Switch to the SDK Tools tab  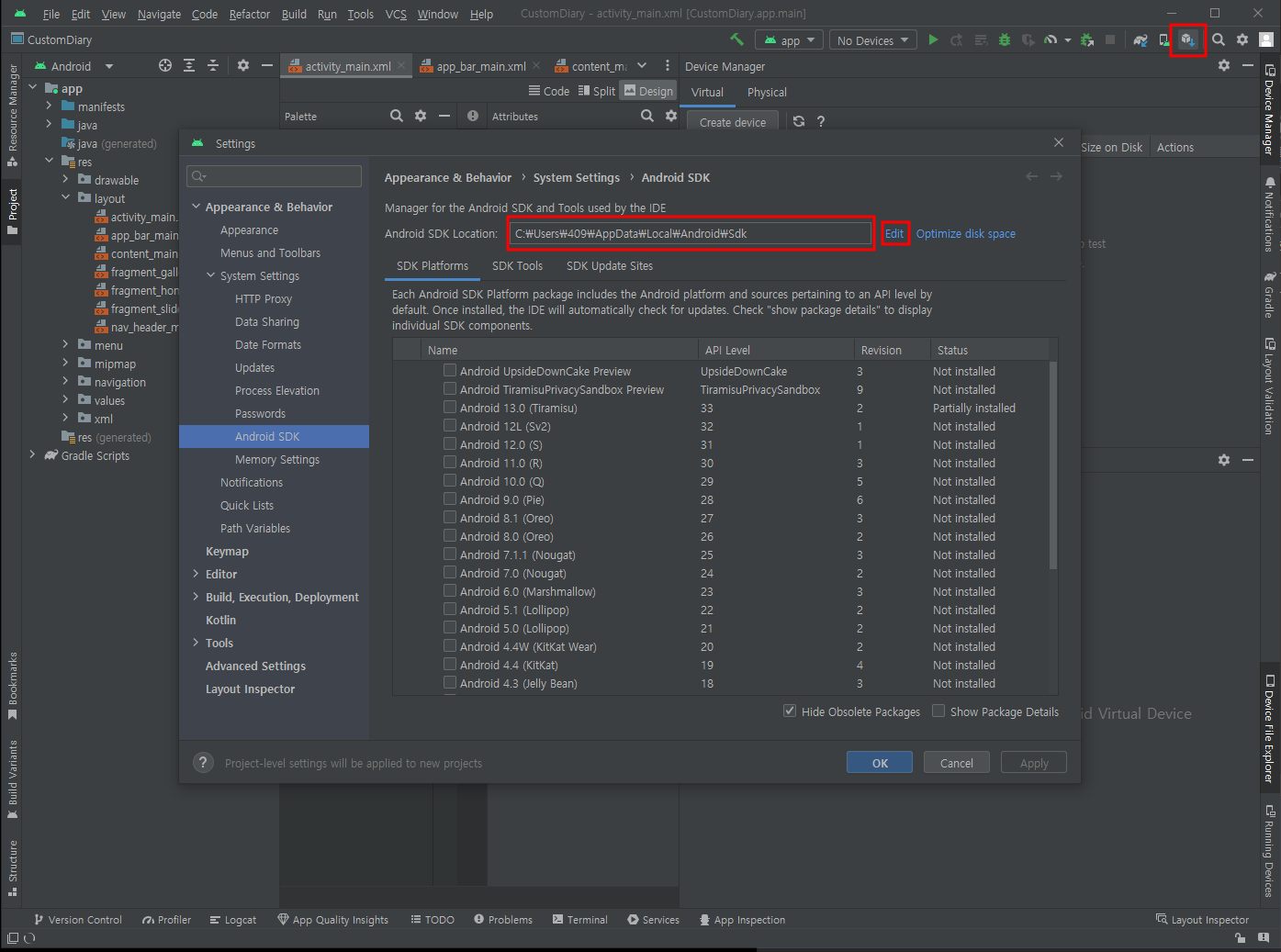(x=517, y=265)
